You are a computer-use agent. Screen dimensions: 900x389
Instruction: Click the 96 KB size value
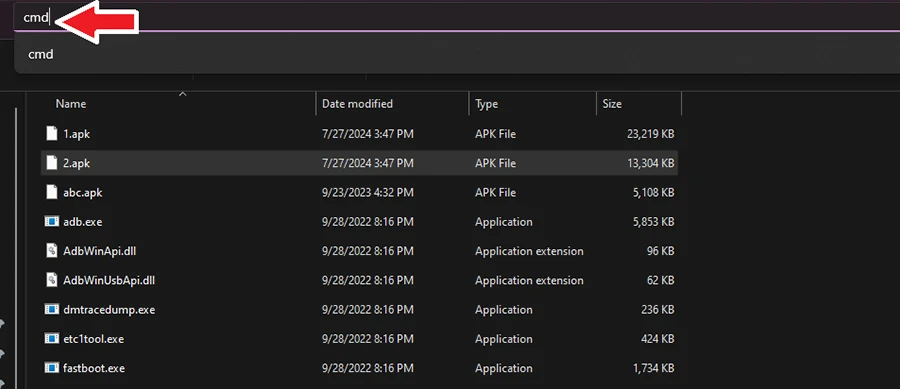coord(660,251)
